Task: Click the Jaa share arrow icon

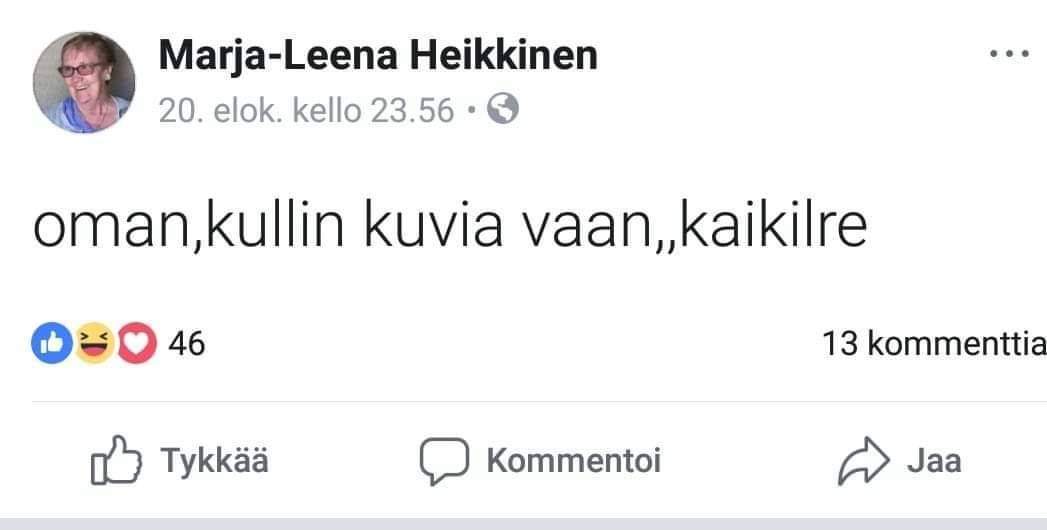Action: (x=862, y=461)
